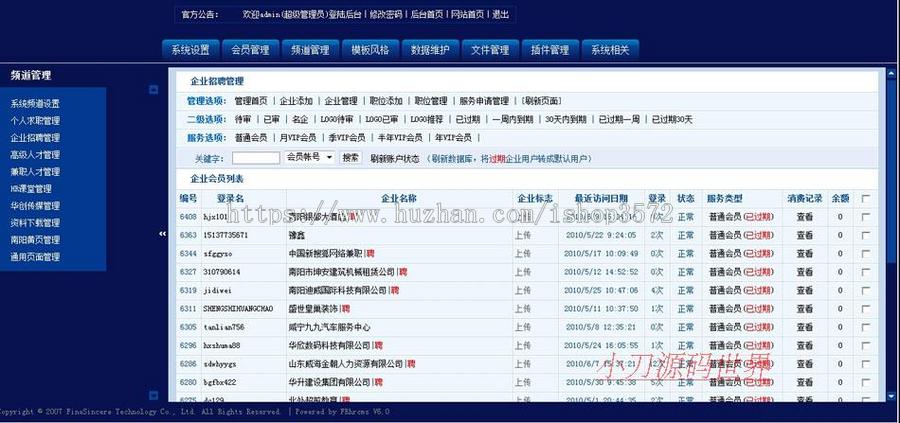The width and height of the screenshot is (900, 423).
Task: Filter by 名企 secondary option
Action: (300, 120)
